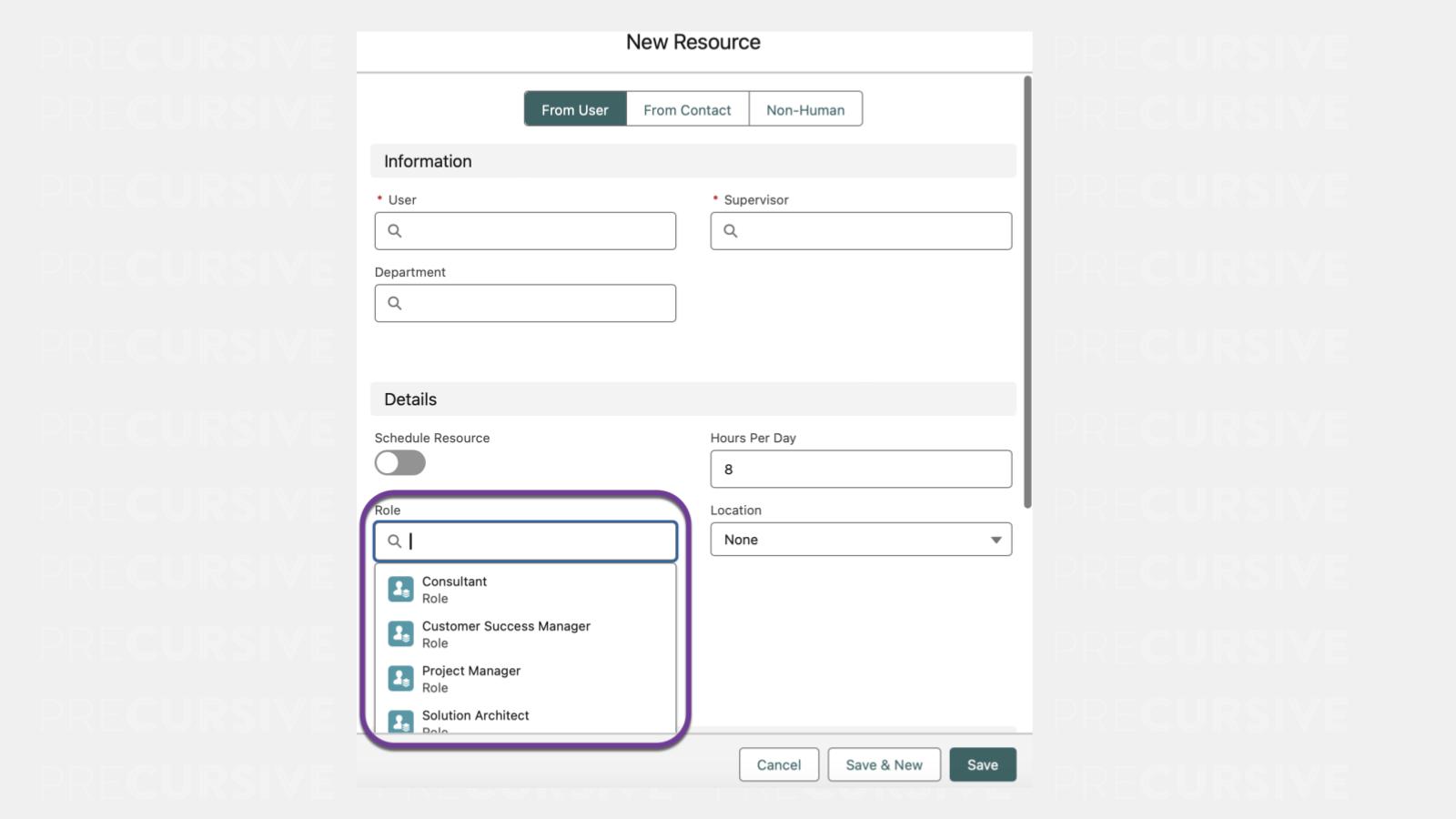Click the magnifier icon in Role field

point(395,541)
